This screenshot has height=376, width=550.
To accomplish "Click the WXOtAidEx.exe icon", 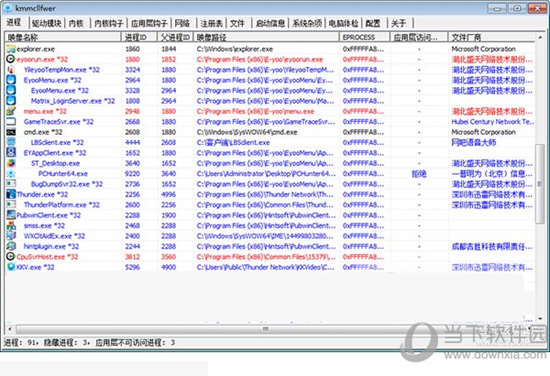I will pyautogui.click(x=11, y=236).
